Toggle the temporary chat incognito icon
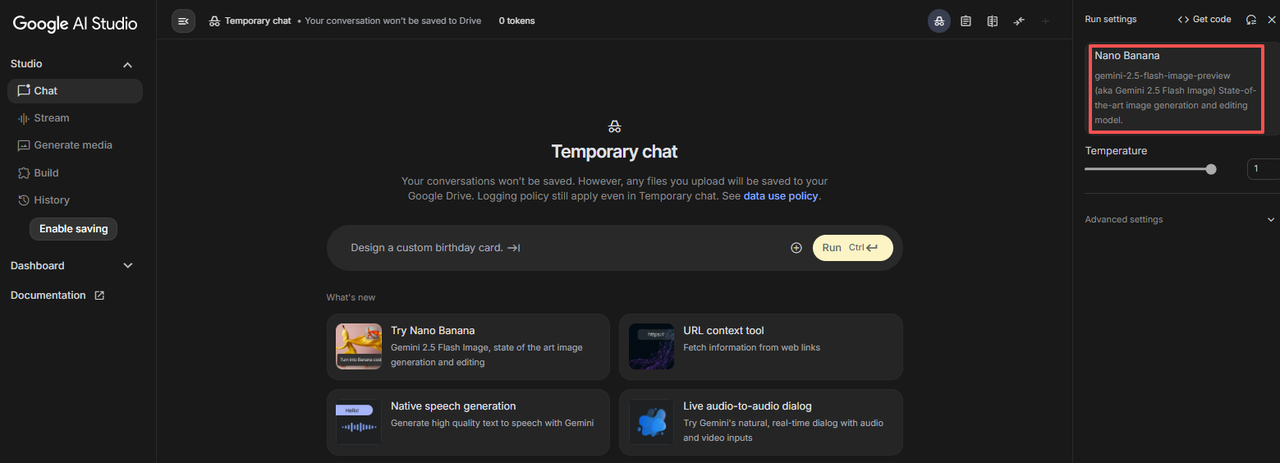The width and height of the screenshot is (1280, 463). pyautogui.click(x=939, y=21)
